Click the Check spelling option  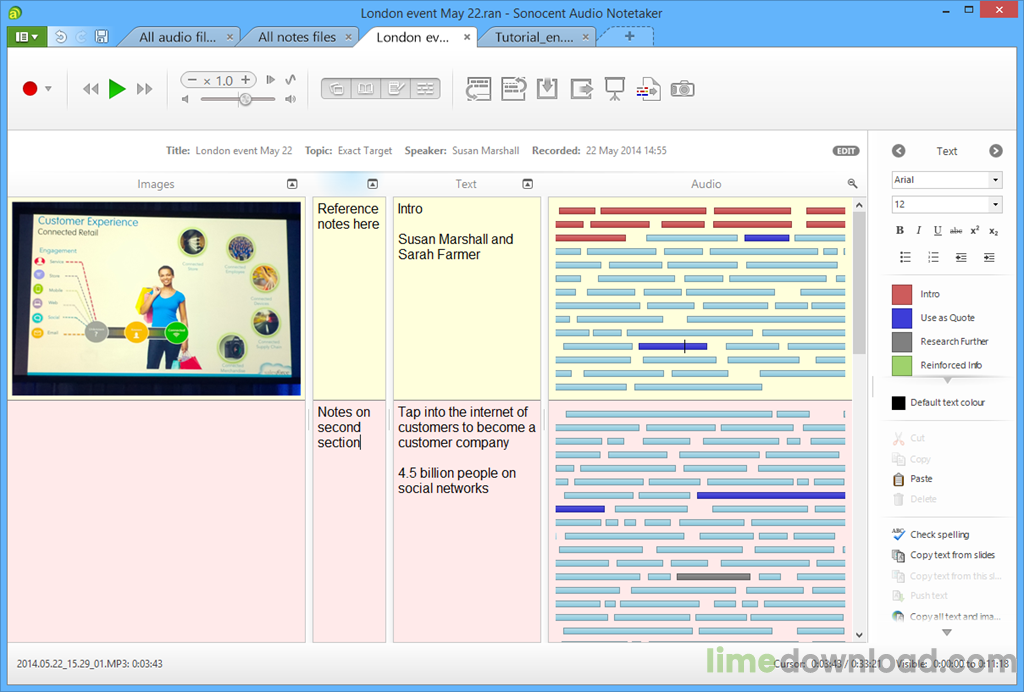point(939,534)
